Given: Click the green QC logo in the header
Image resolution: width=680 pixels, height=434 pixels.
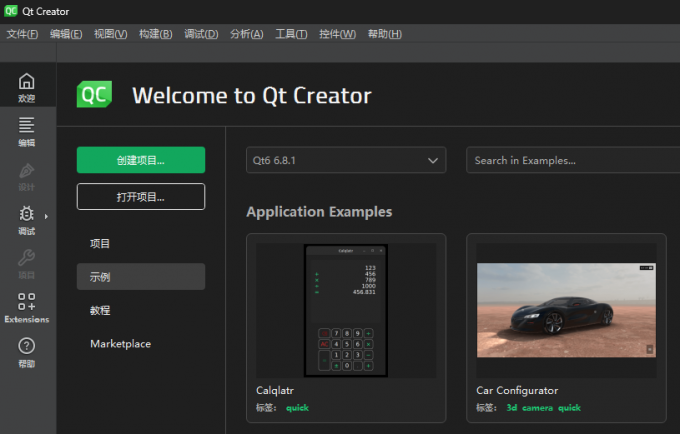Looking at the screenshot, I should pos(94,95).
